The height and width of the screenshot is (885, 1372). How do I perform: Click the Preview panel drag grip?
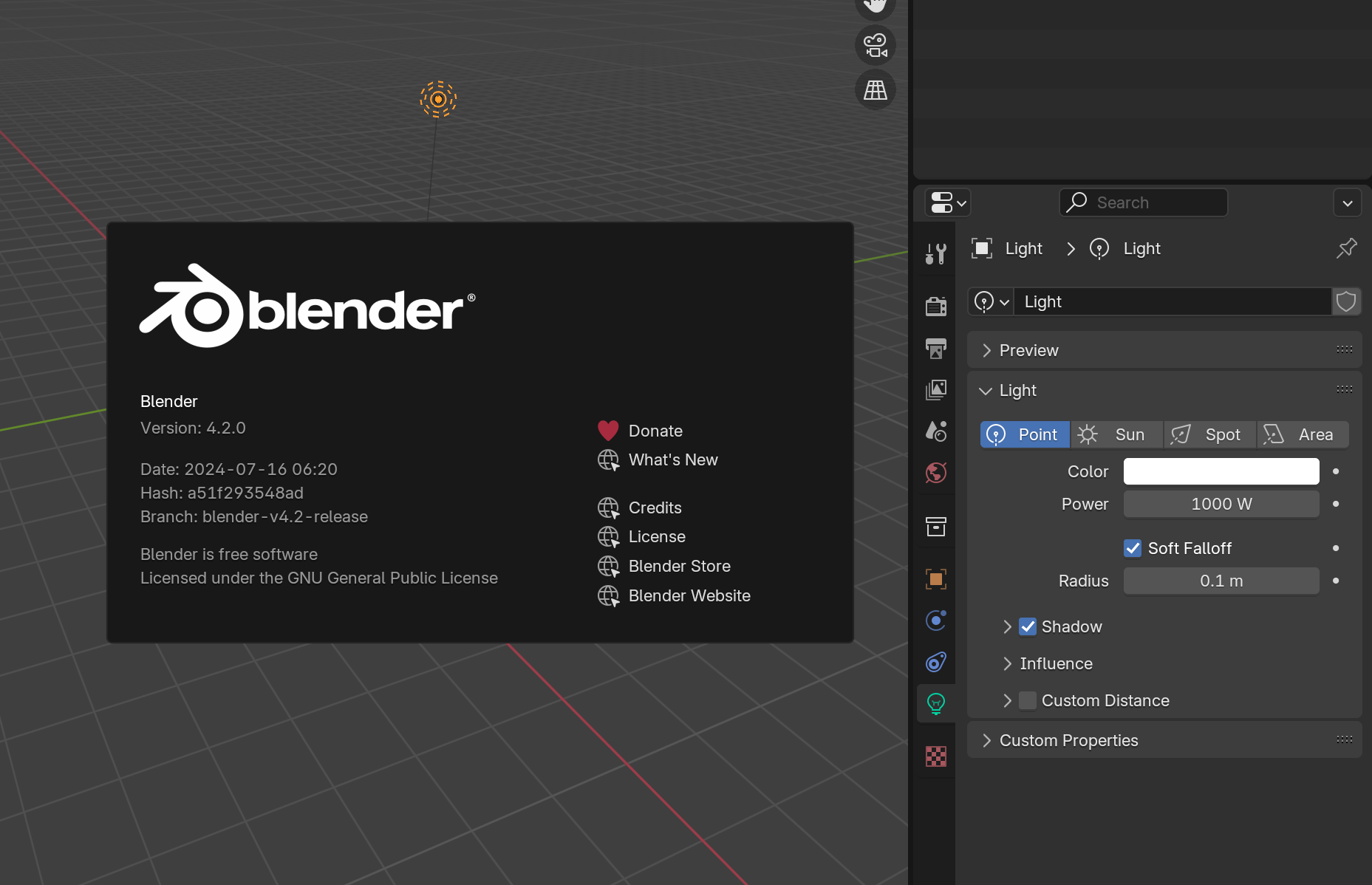point(1344,349)
